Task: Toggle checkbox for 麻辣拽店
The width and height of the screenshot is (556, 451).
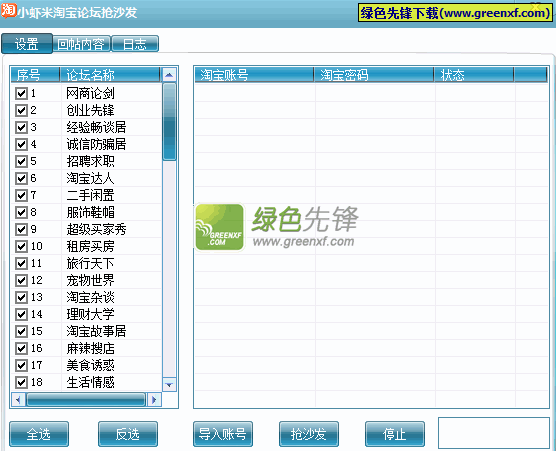Action: click(21, 349)
